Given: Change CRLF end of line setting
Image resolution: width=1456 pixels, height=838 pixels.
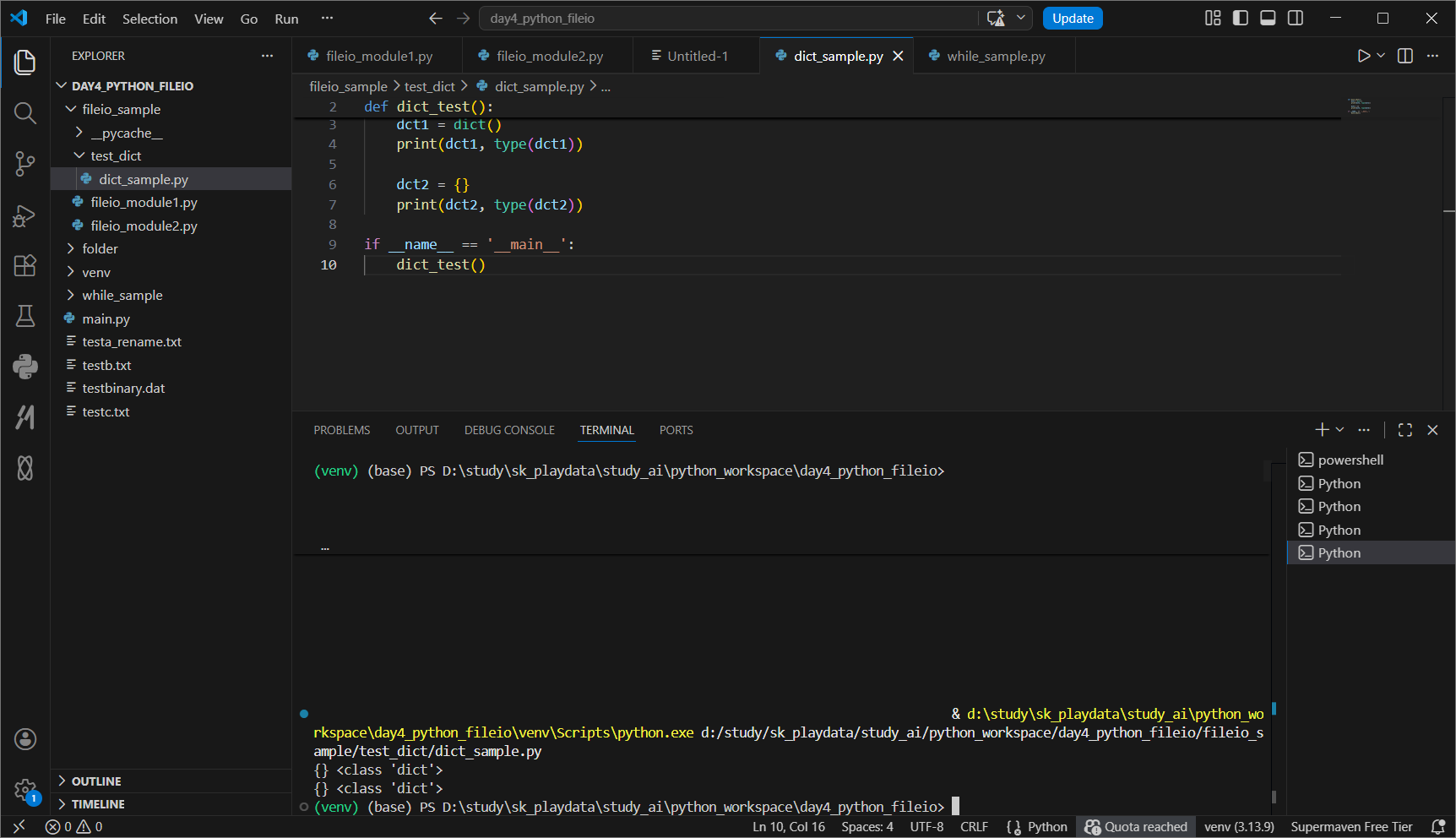Looking at the screenshot, I should [974, 827].
